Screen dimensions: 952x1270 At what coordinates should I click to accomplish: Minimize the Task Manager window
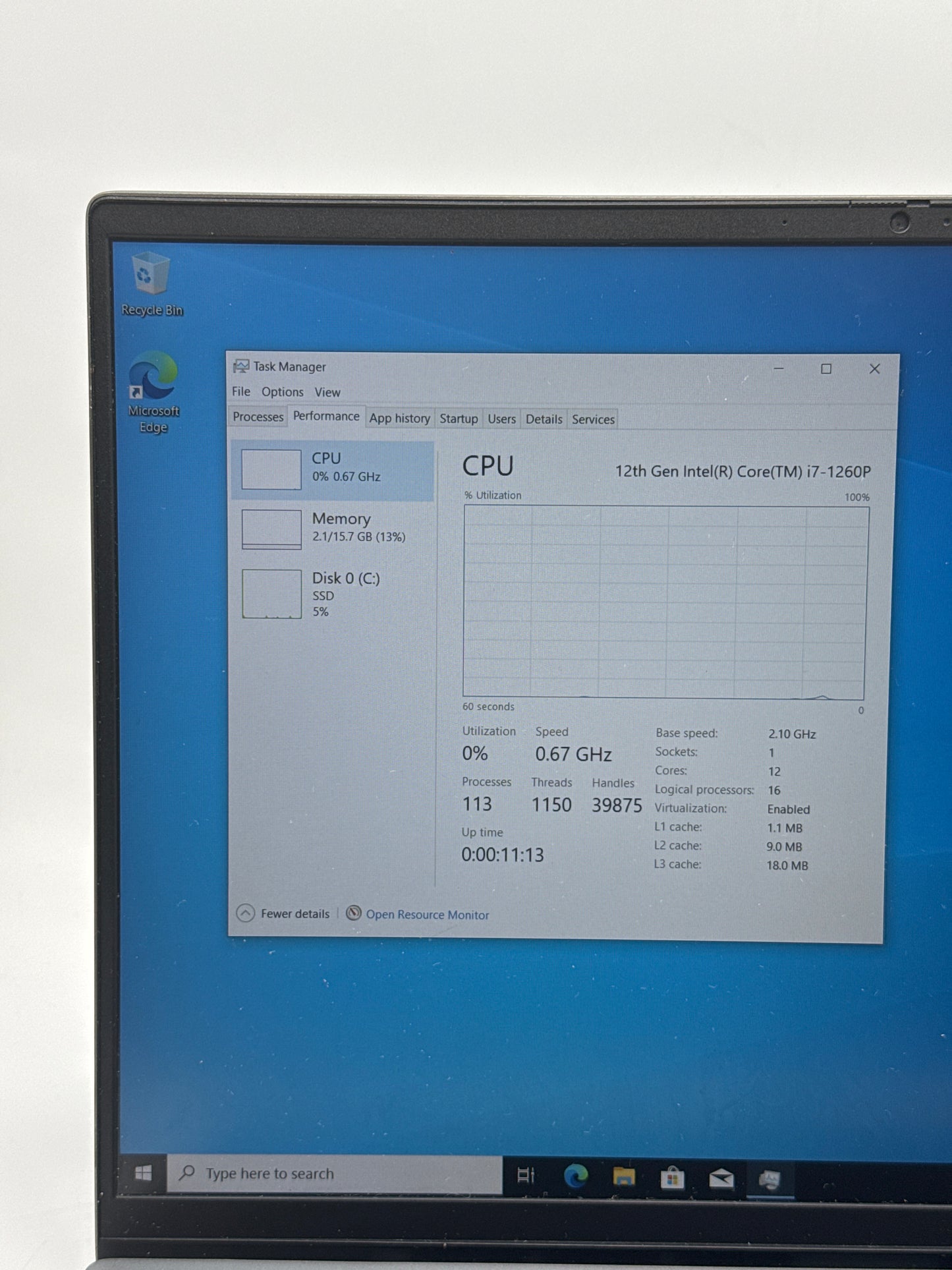coord(779,368)
